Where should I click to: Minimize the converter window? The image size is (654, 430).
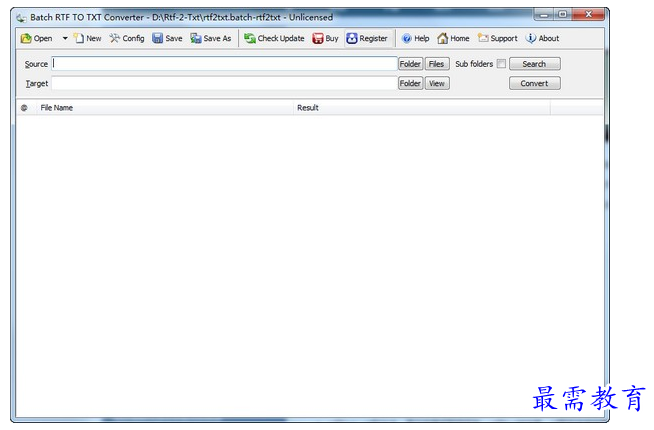pyautogui.click(x=543, y=15)
